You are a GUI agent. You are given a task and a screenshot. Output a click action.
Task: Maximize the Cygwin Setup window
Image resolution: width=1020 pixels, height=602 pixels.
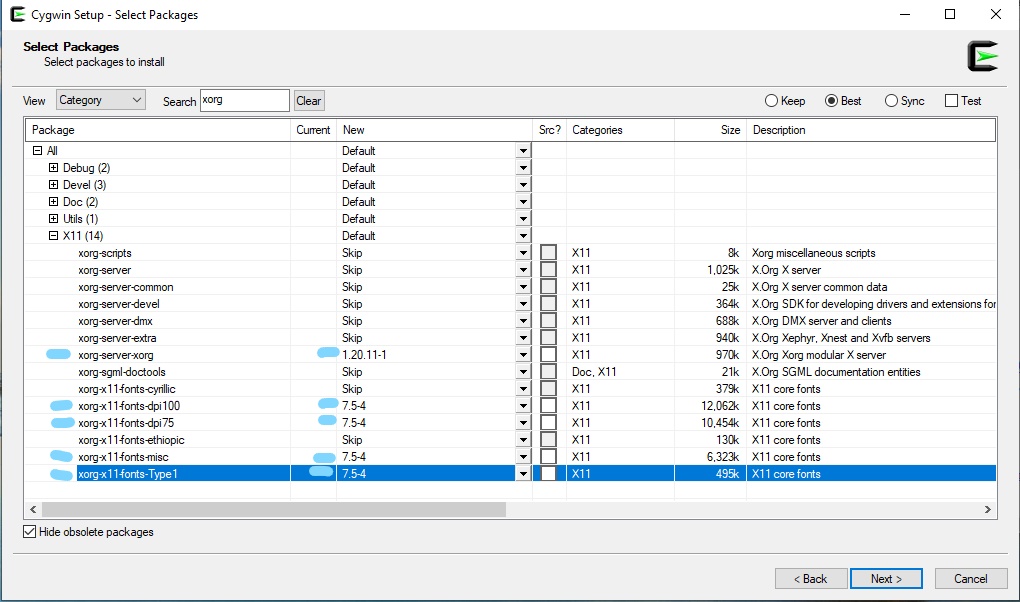pos(950,14)
